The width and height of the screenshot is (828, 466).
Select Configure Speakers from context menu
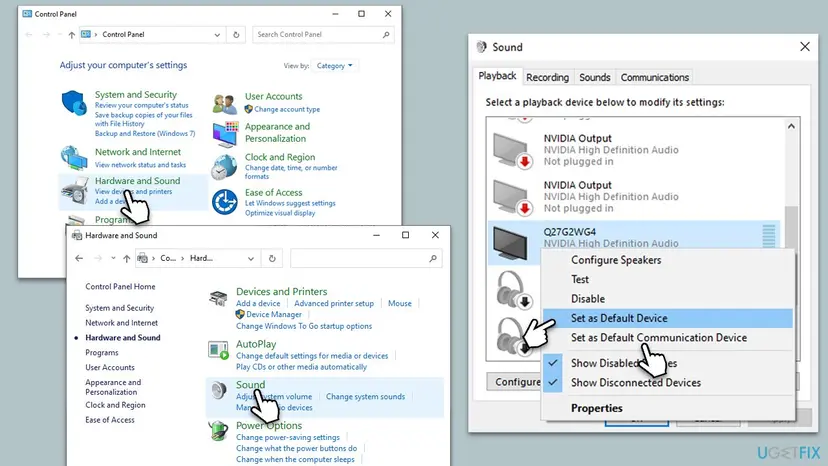coord(668,260)
